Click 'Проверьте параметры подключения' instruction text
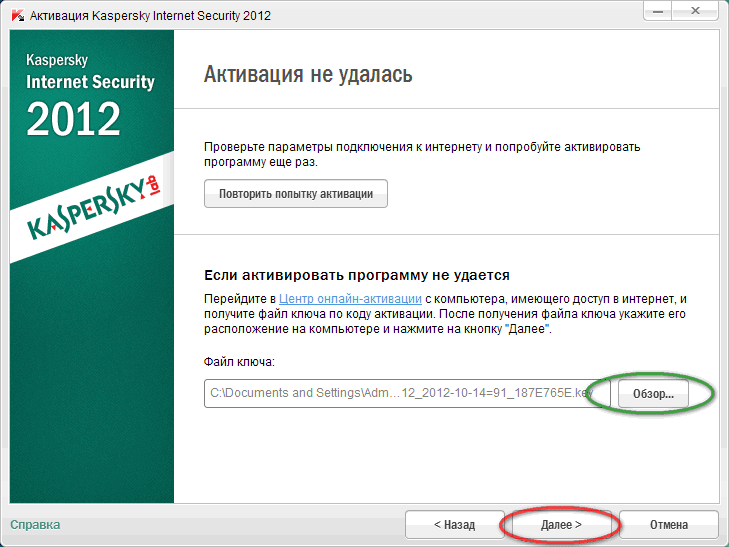Image resolution: width=729 pixels, height=547 pixels. click(x=422, y=154)
